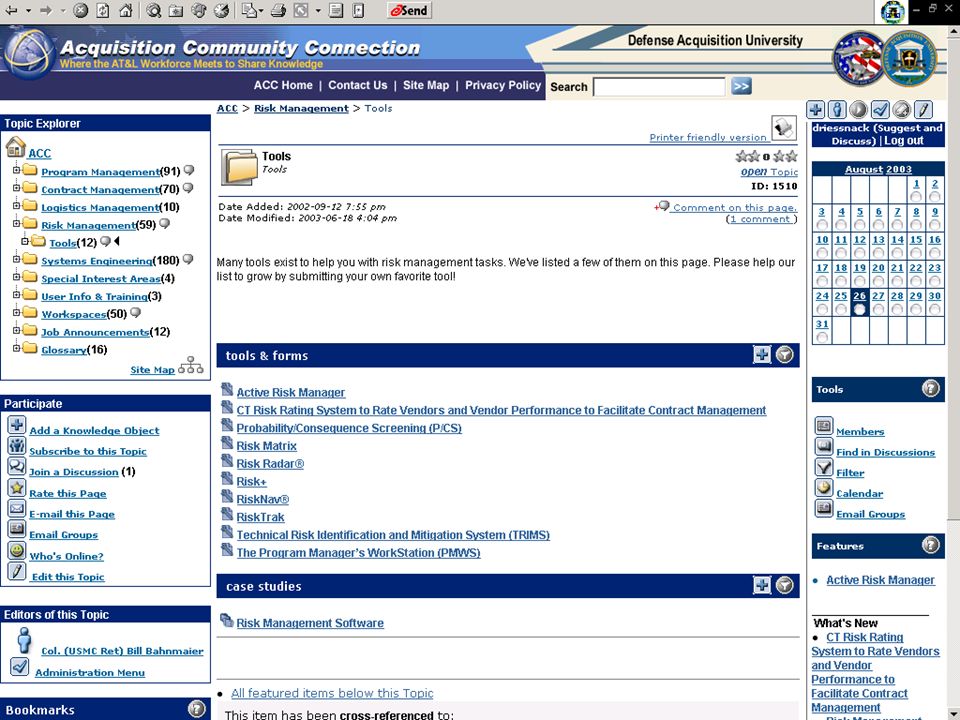Select the radio circle under August 31

(x=822, y=337)
